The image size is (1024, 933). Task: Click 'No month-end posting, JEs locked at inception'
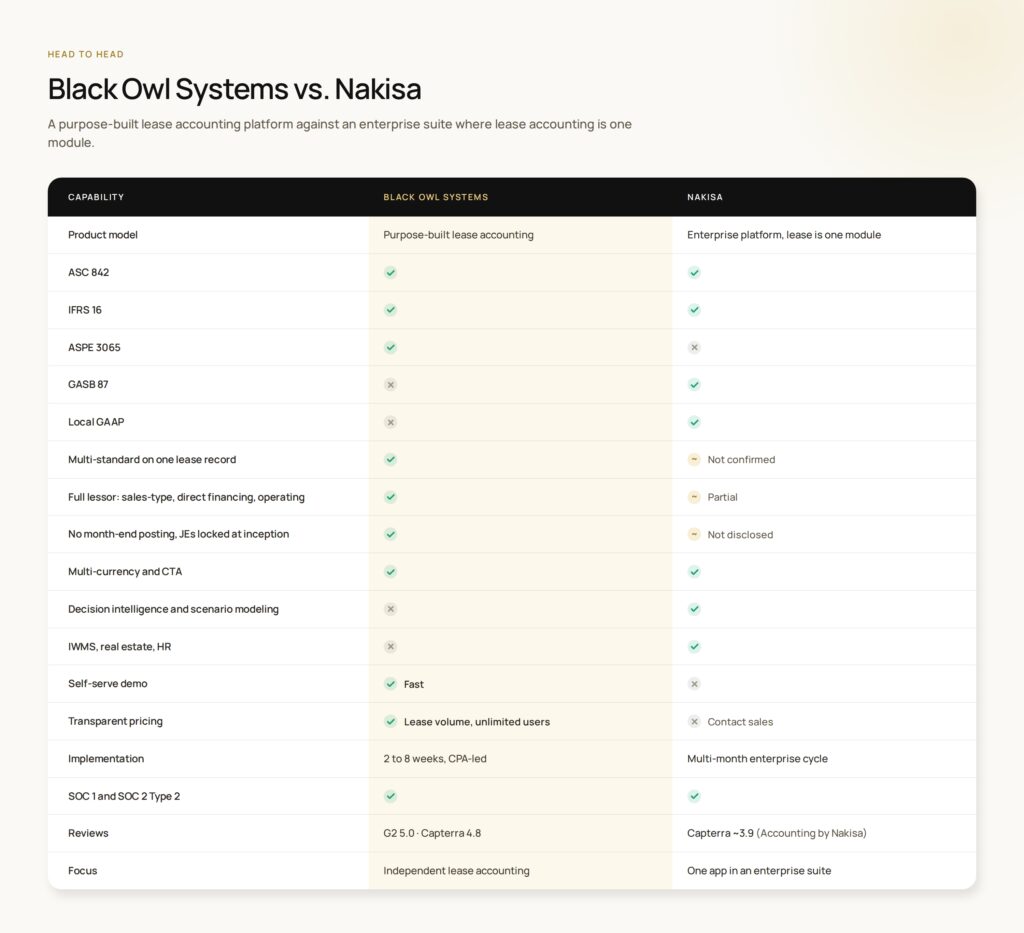pos(178,534)
